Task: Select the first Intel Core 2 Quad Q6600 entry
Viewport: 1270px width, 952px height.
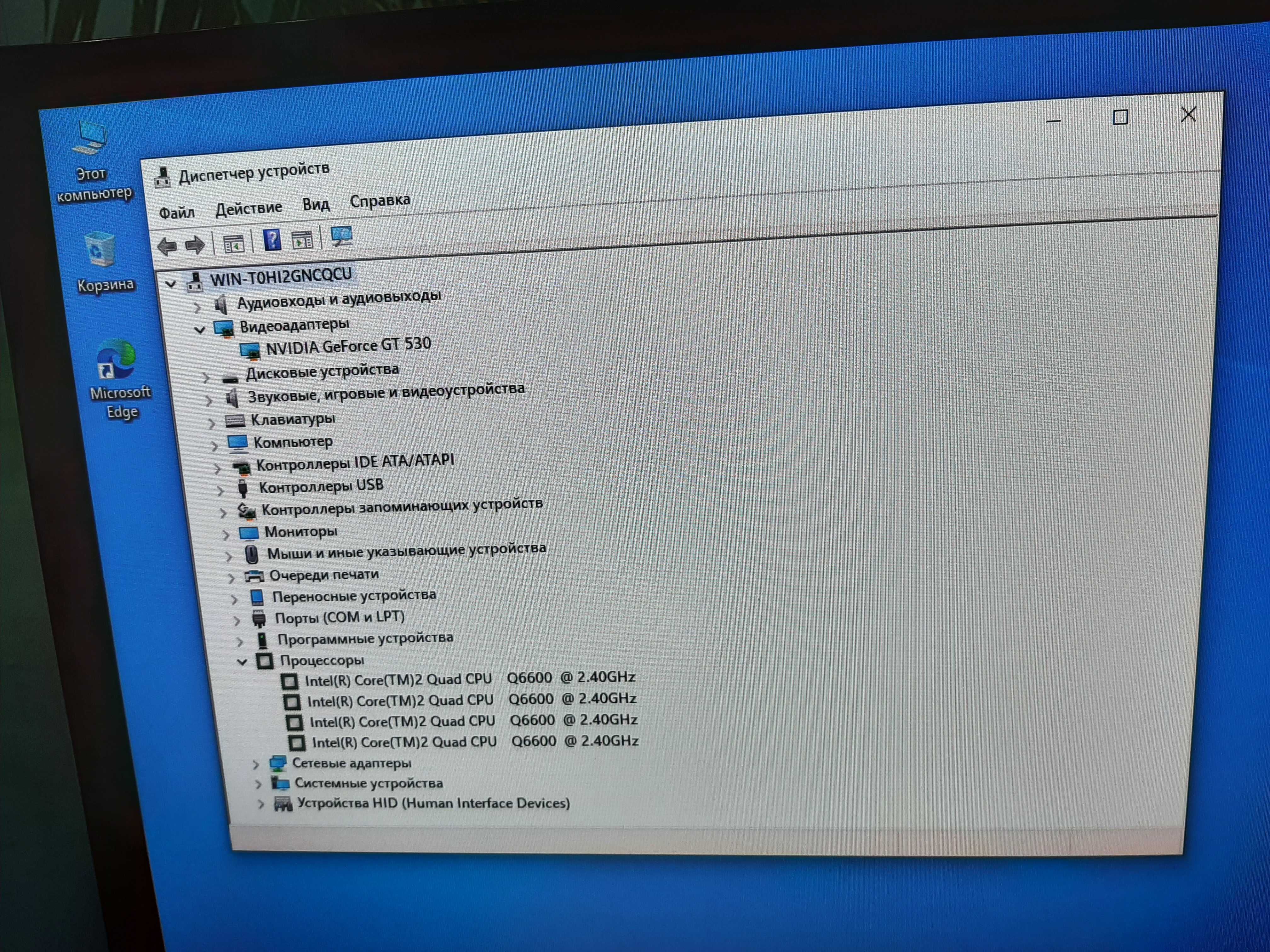Action: pos(470,678)
